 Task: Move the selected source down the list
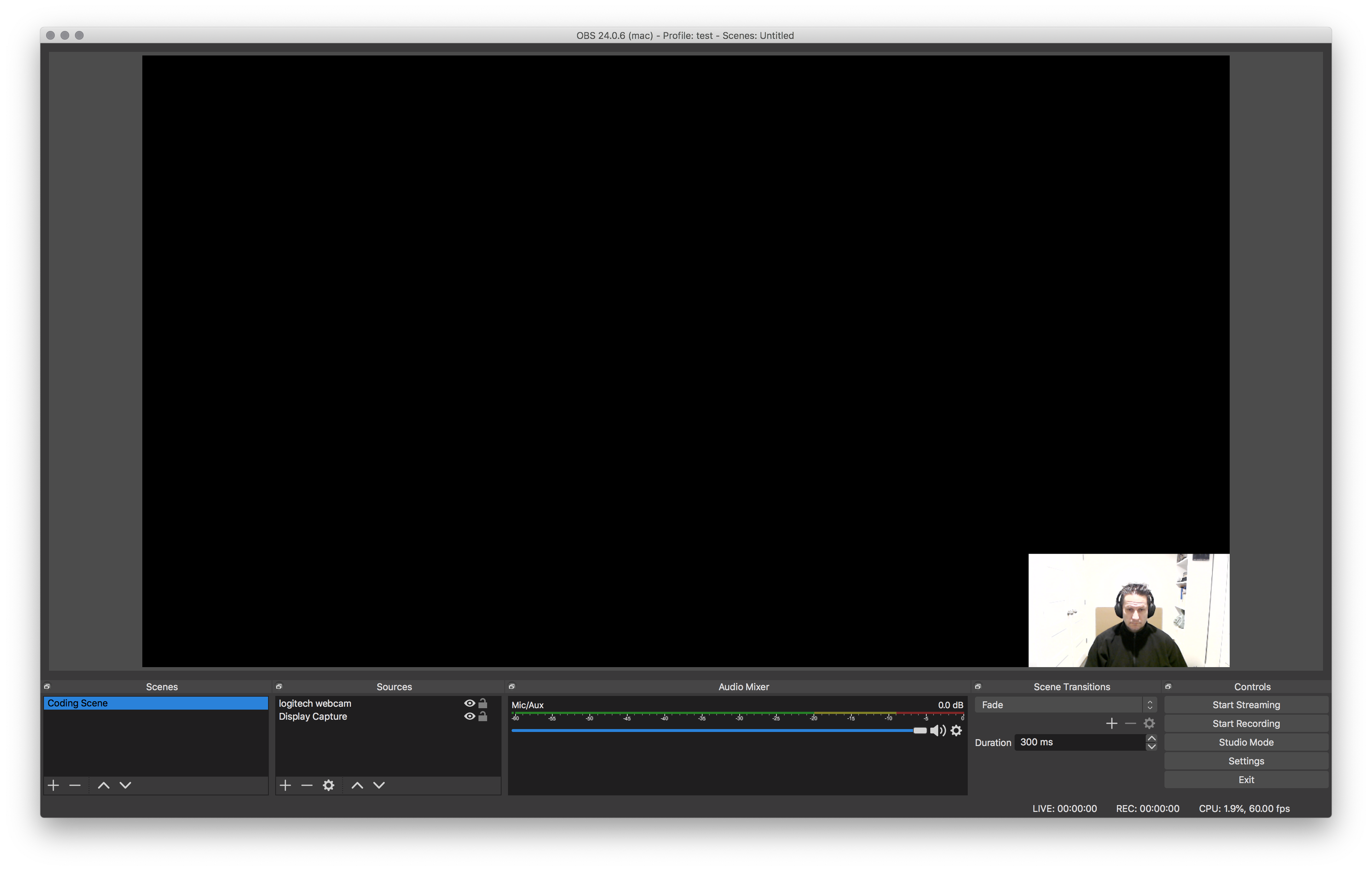[378, 785]
